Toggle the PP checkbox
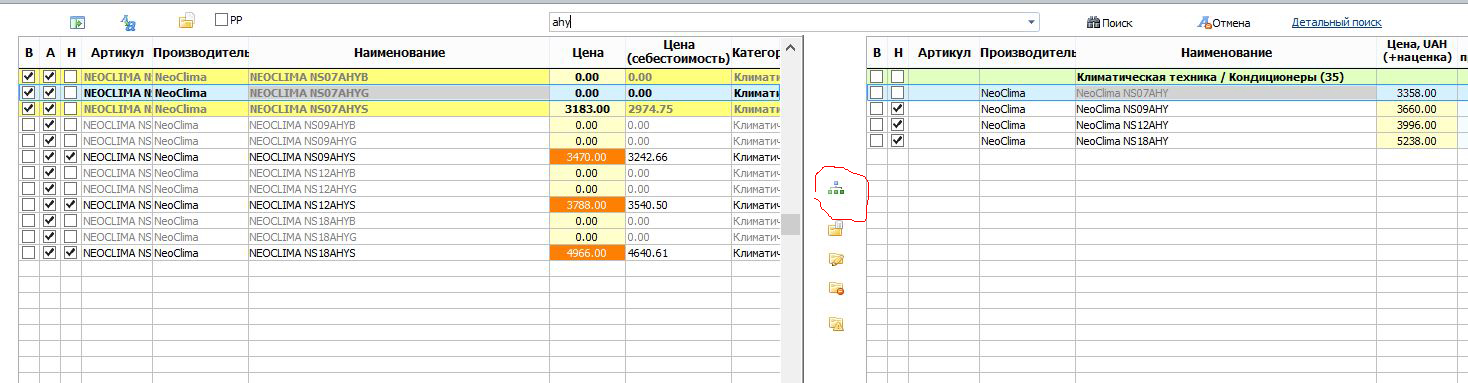 [x=222, y=19]
